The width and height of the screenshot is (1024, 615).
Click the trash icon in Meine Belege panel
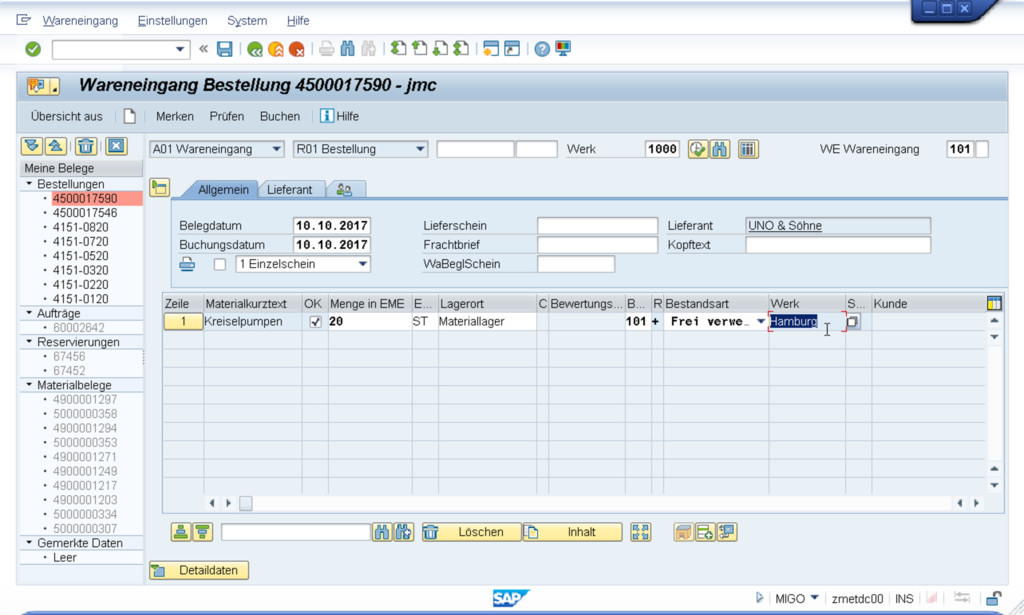(87, 147)
